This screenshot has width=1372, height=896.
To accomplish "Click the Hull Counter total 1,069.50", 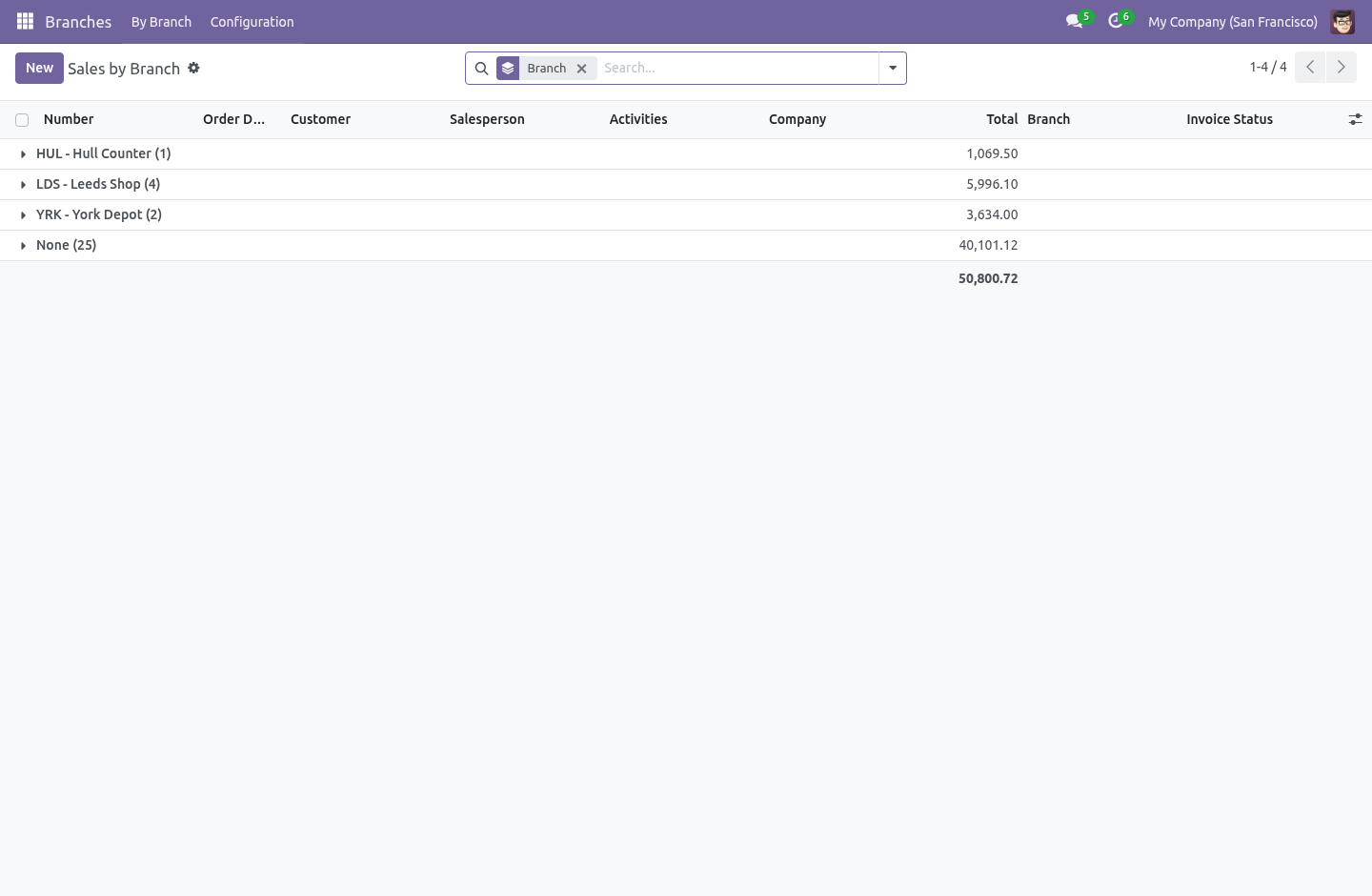I will coord(992,153).
